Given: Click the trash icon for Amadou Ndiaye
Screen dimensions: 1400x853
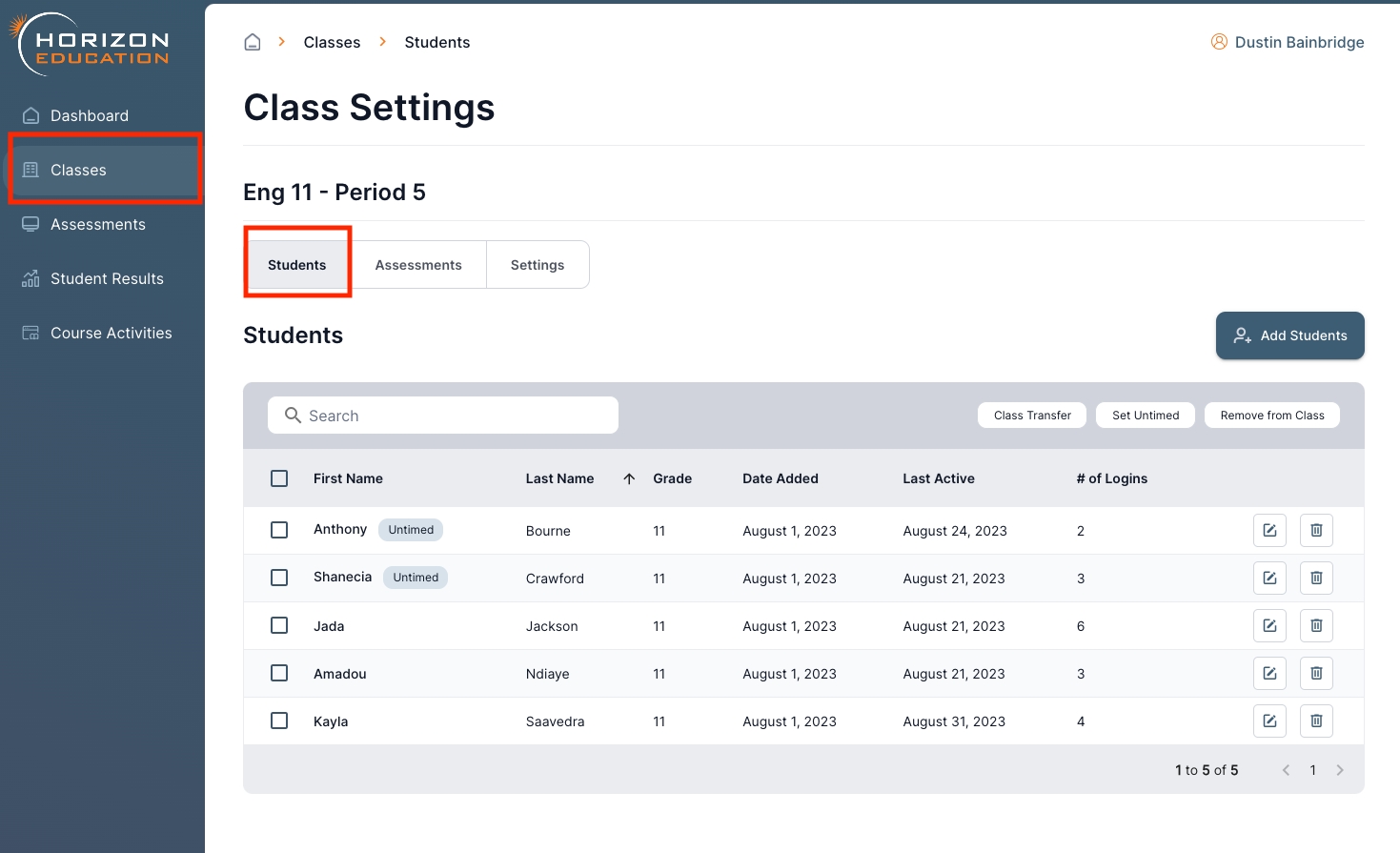Looking at the screenshot, I should pyautogui.click(x=1316, y=674).
